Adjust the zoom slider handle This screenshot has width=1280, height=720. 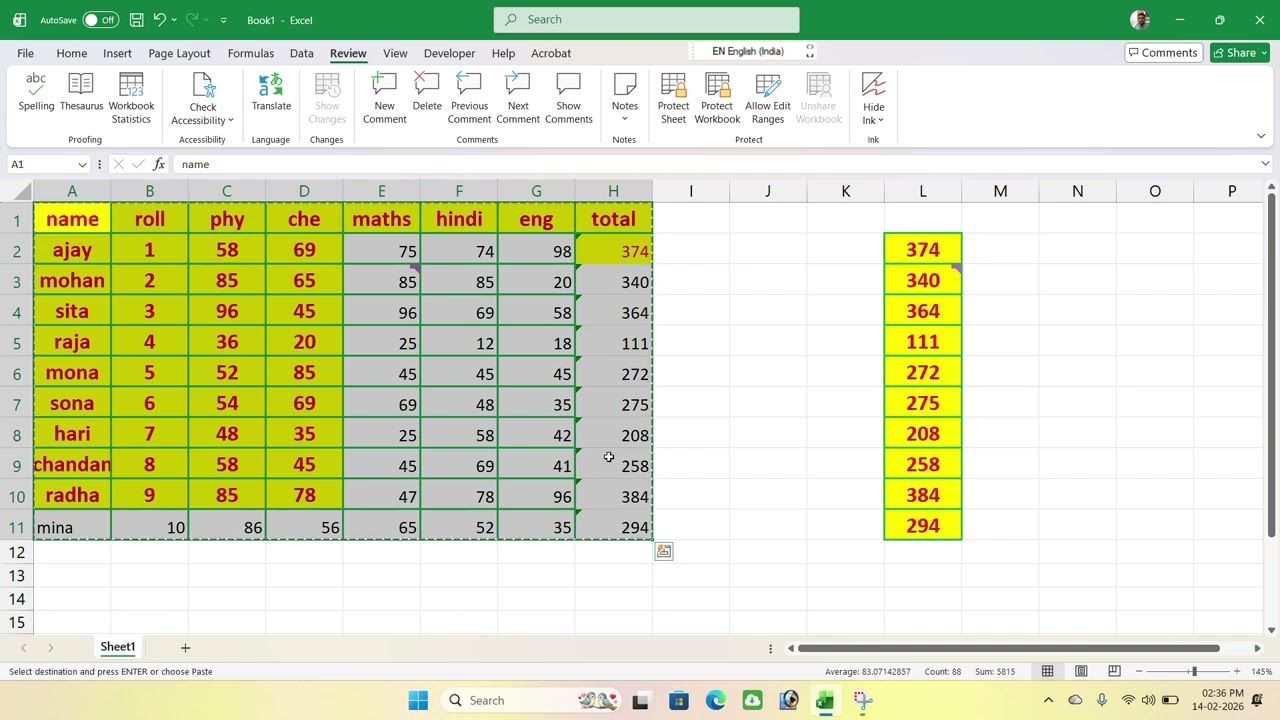pyautogui.click(x=1193, y=671)
